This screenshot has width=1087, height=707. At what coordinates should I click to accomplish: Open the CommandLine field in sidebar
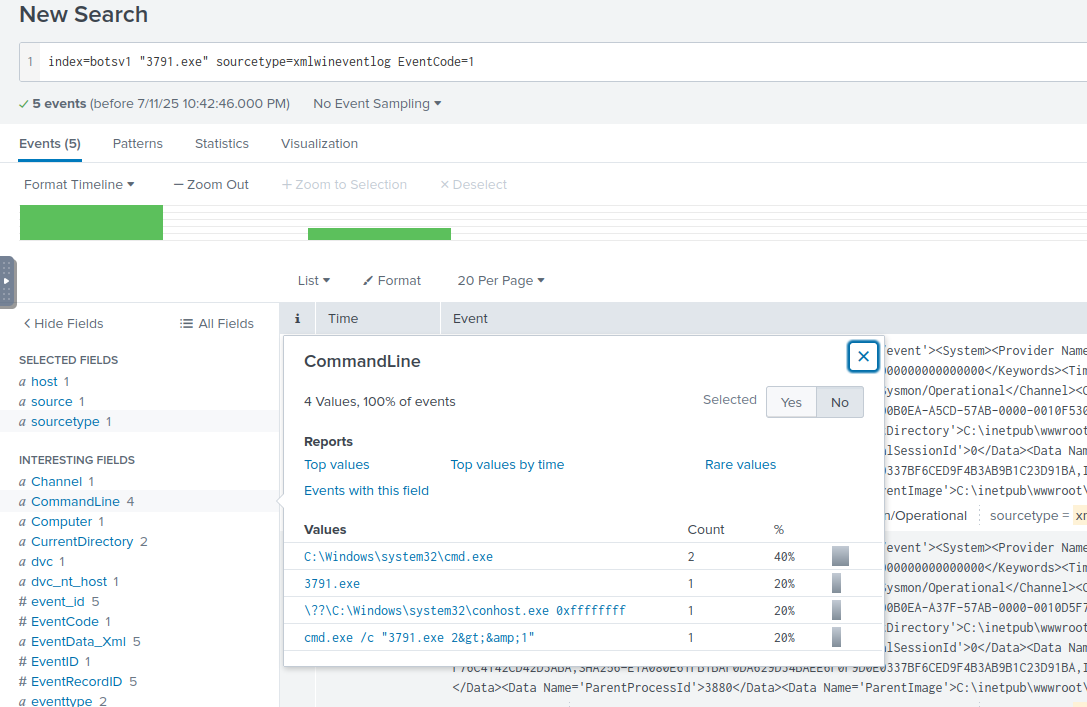pos(76,501)
